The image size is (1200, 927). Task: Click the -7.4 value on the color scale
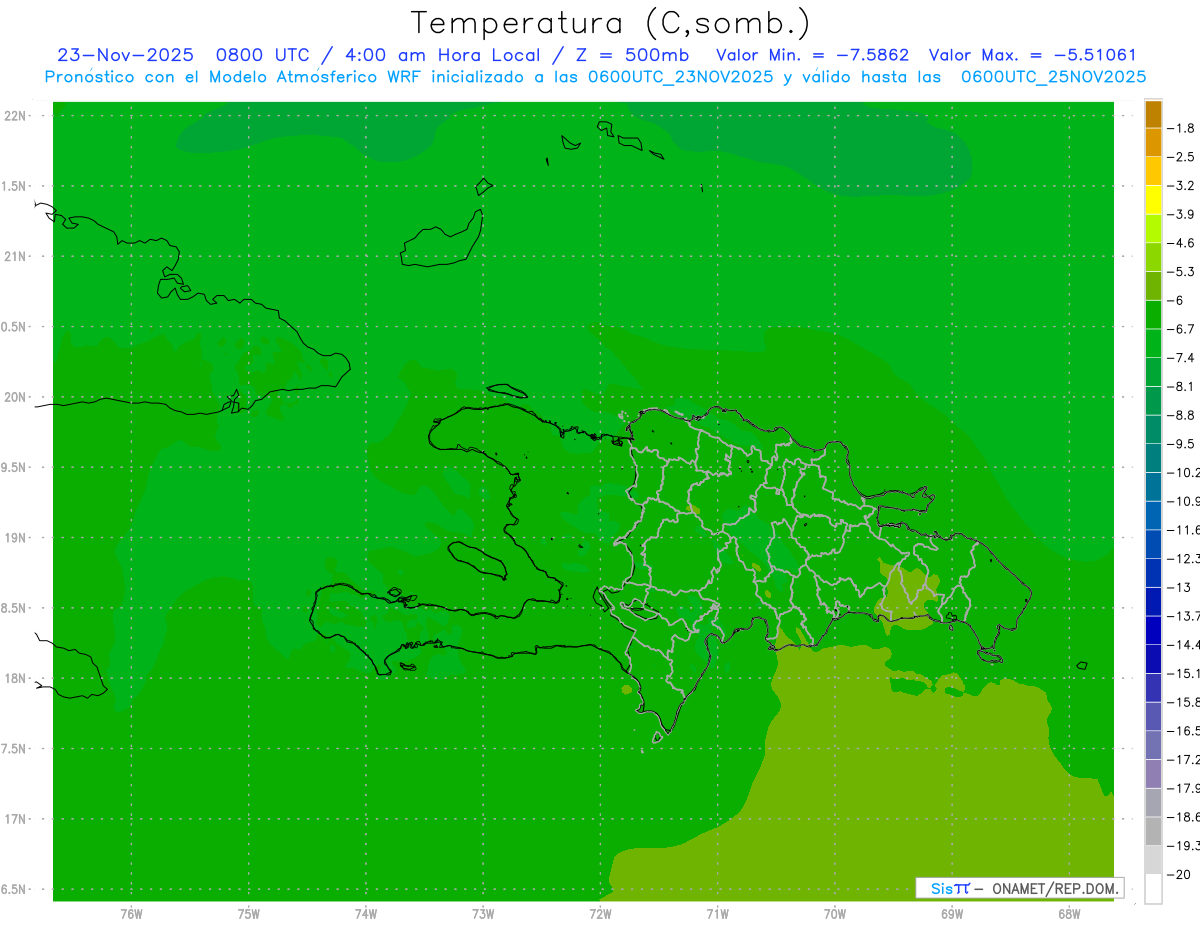point(1181,358)
